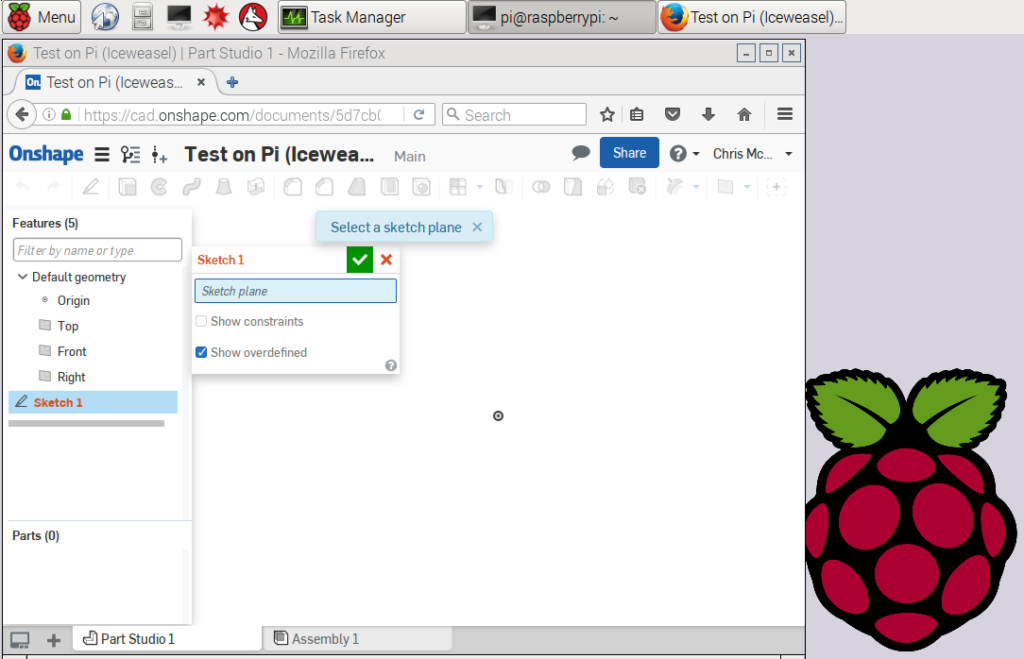
Task: Confirm Sketch 1 with green checkmark
Action: (x=360, y=259)
